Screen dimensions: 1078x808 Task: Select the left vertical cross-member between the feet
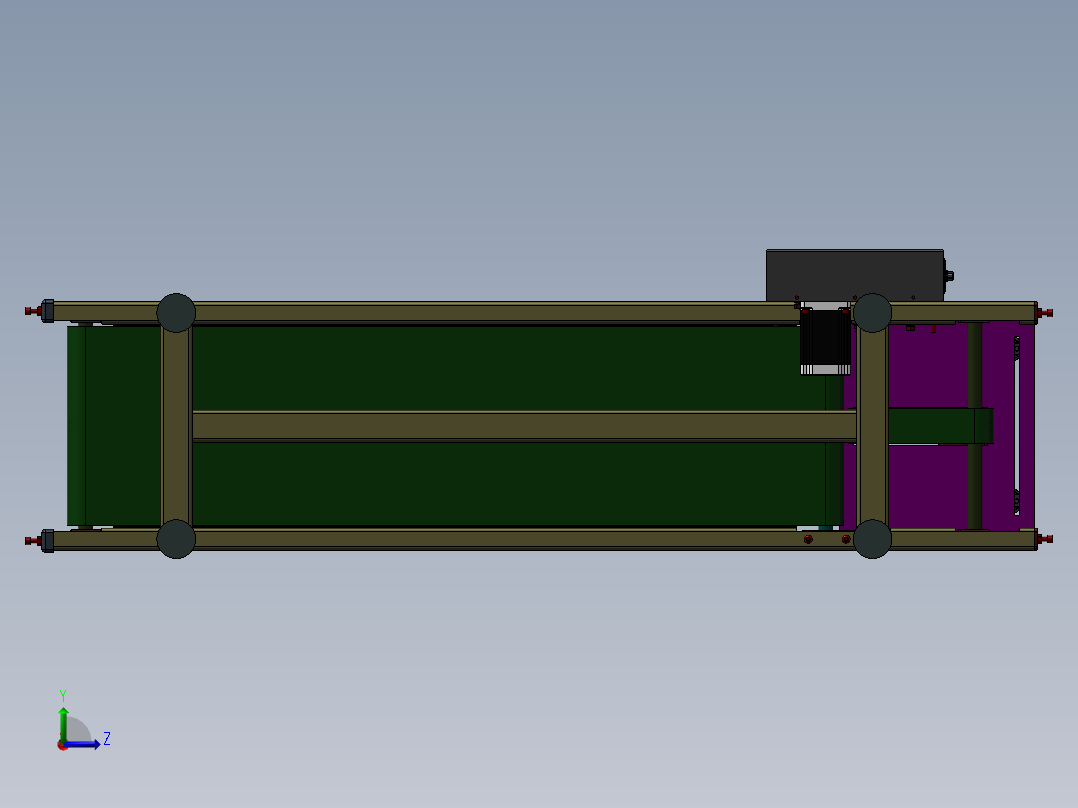click(x=177, y=426)
